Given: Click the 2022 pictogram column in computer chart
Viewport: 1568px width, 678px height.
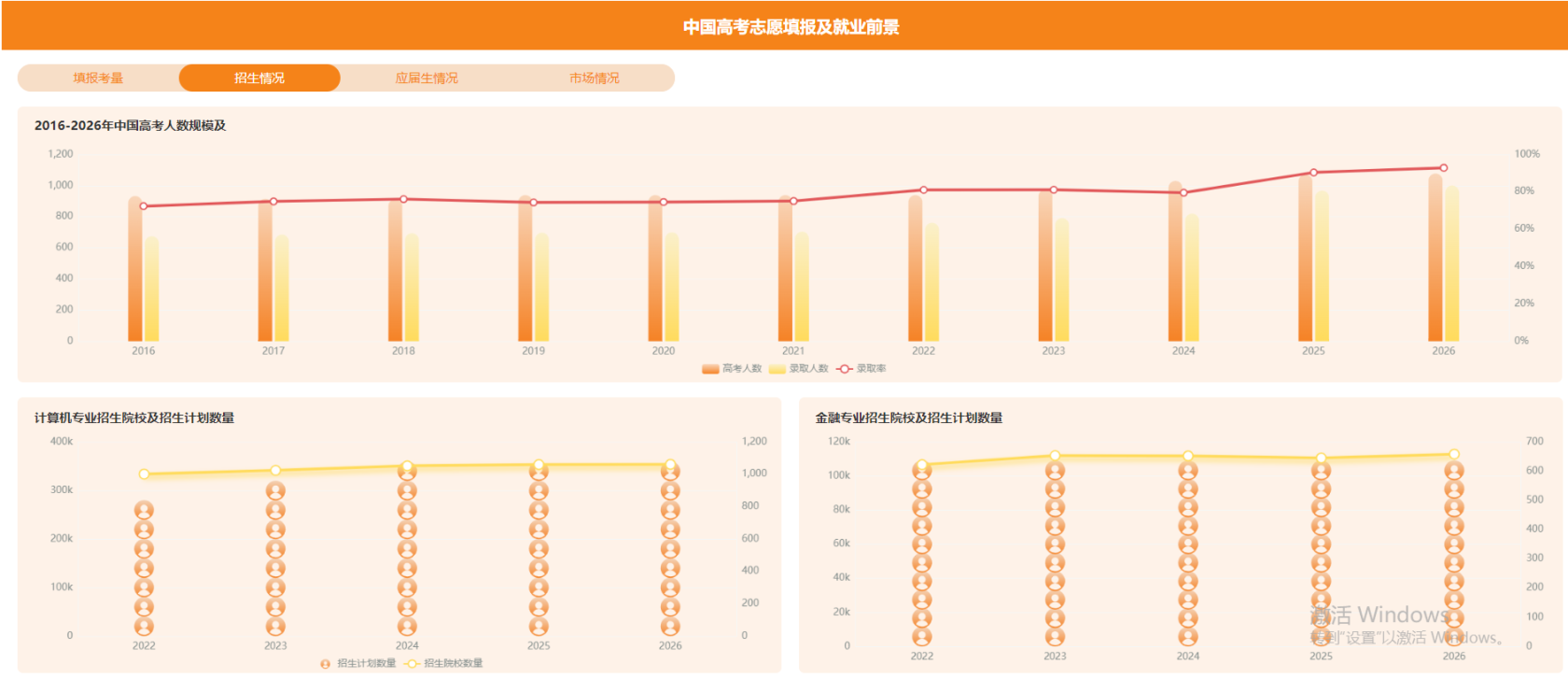Looking at the screenshot, I should pos(144,569).
